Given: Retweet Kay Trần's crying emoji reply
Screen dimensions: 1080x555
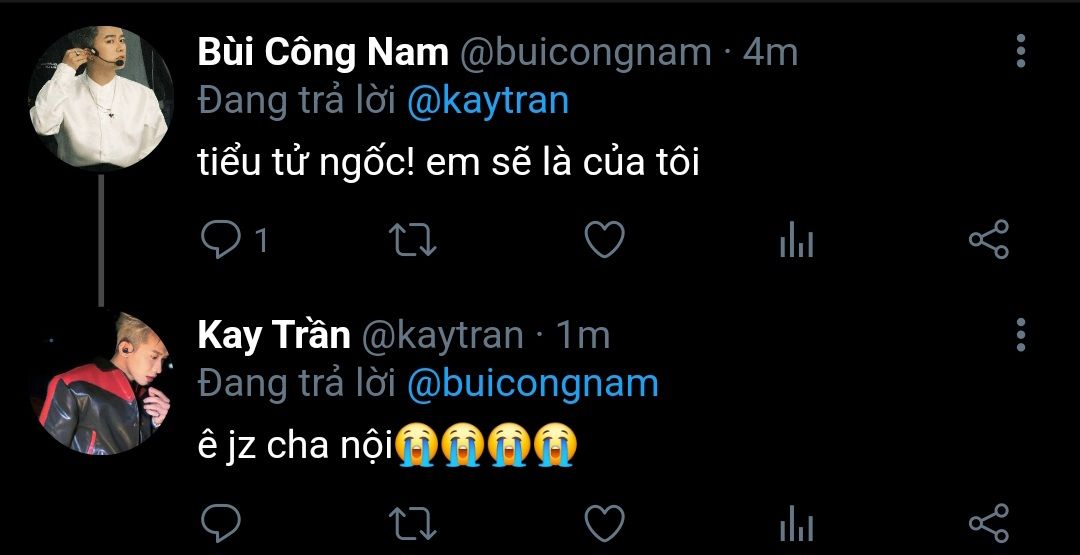Looking at the screenshot, I should point(413,523).
